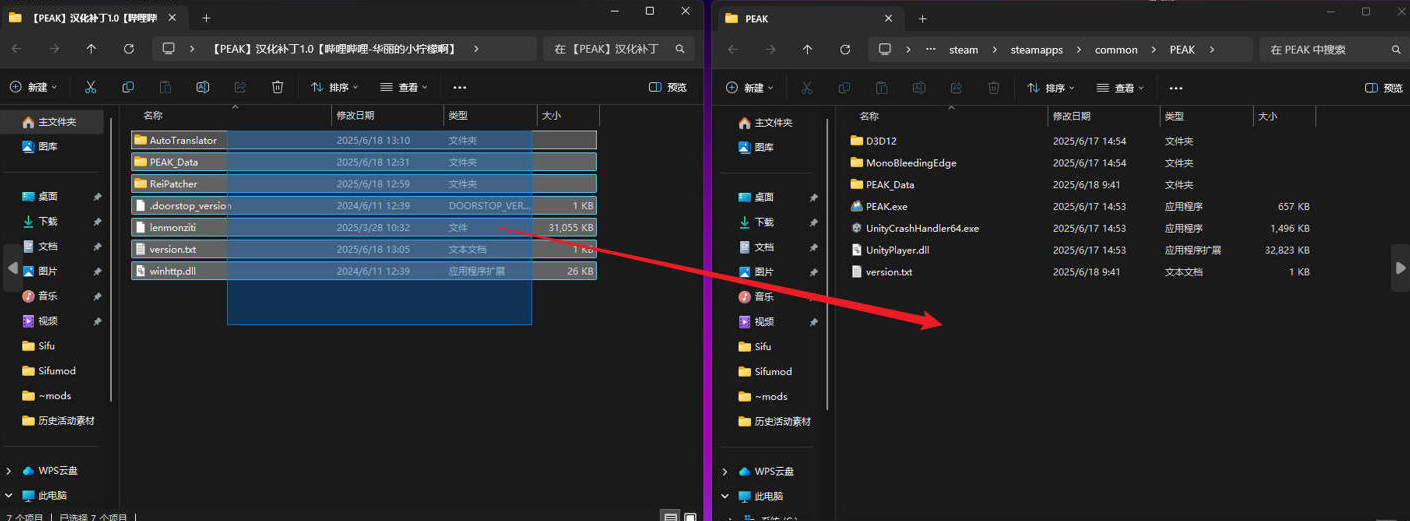Click Up arrow in PEAK window
This screenshot has height=521, width=1410.
(x=807, y=49)
